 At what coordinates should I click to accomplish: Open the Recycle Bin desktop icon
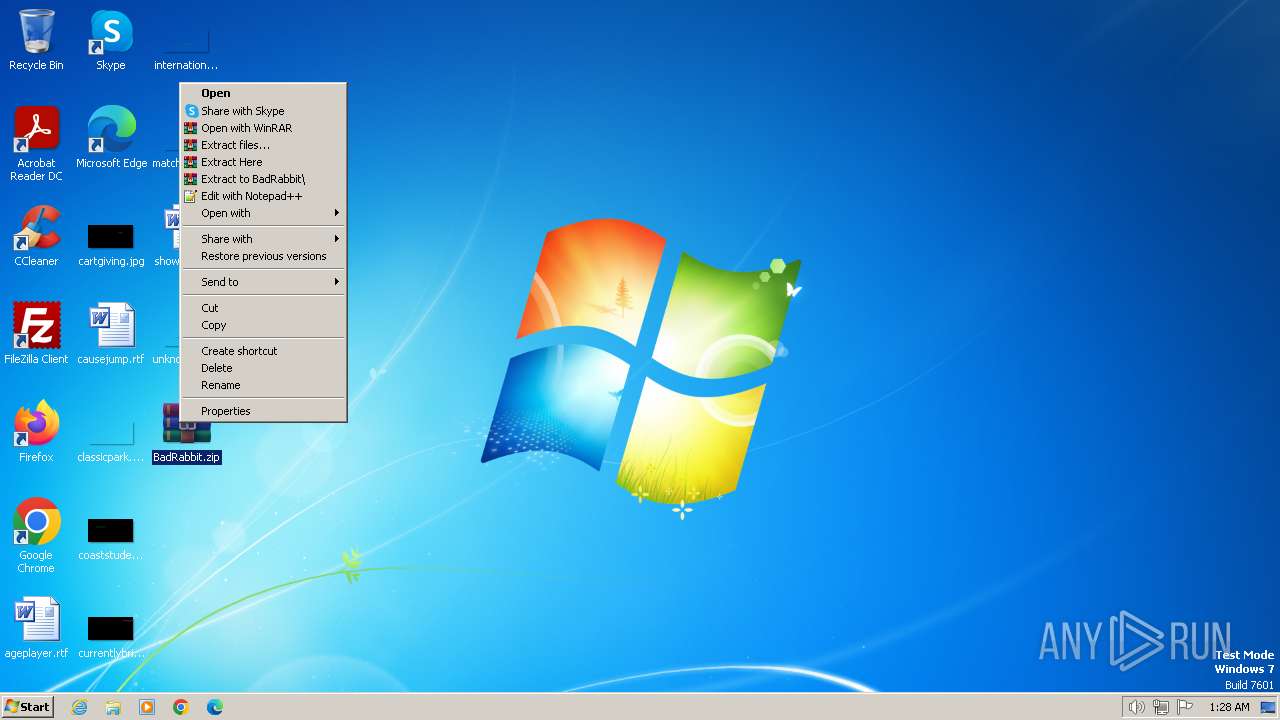point(36,40)
